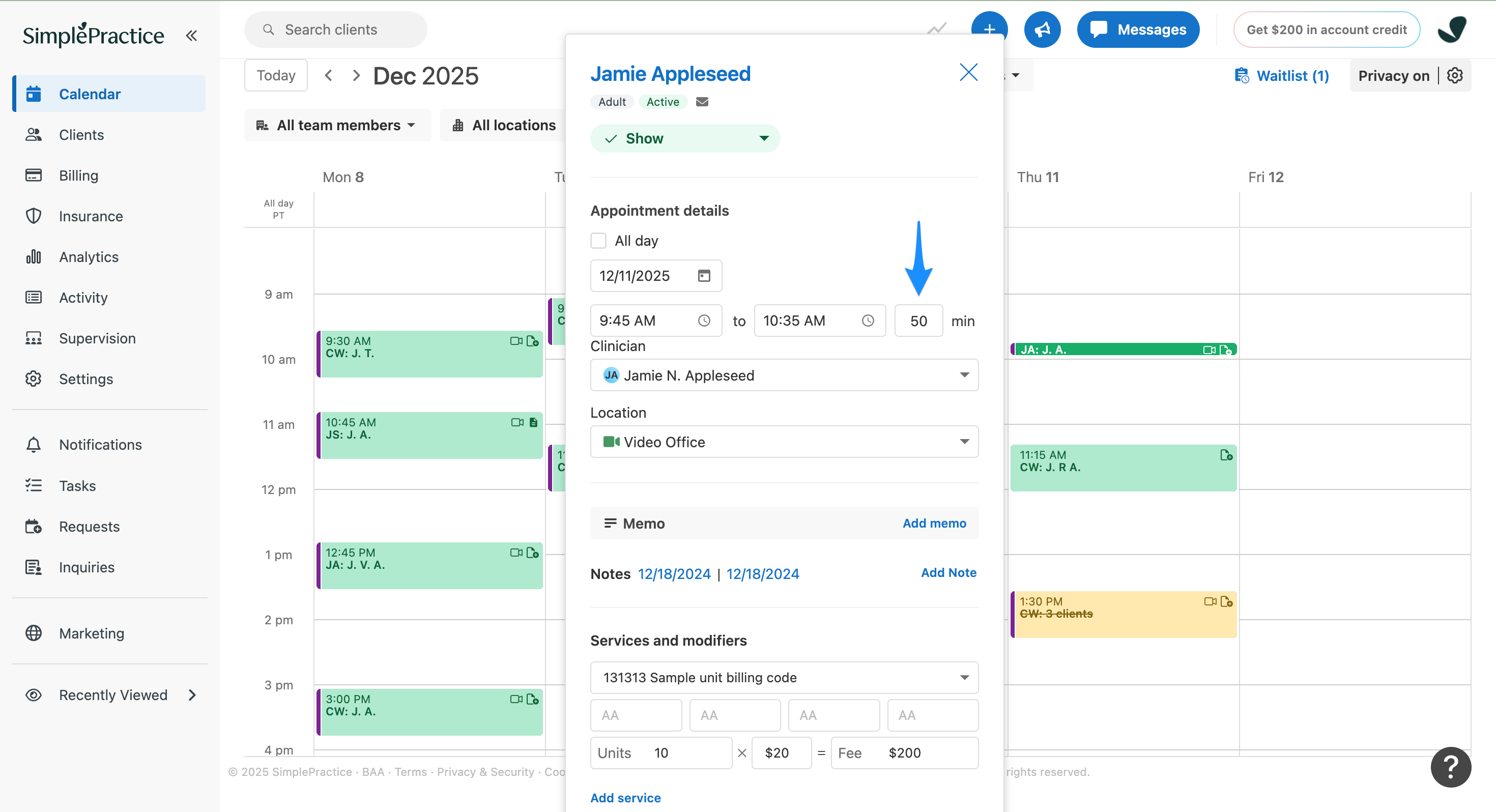Click the Inquiries icon
Viewport: 1496px width, 812px height.
point(34,567)
